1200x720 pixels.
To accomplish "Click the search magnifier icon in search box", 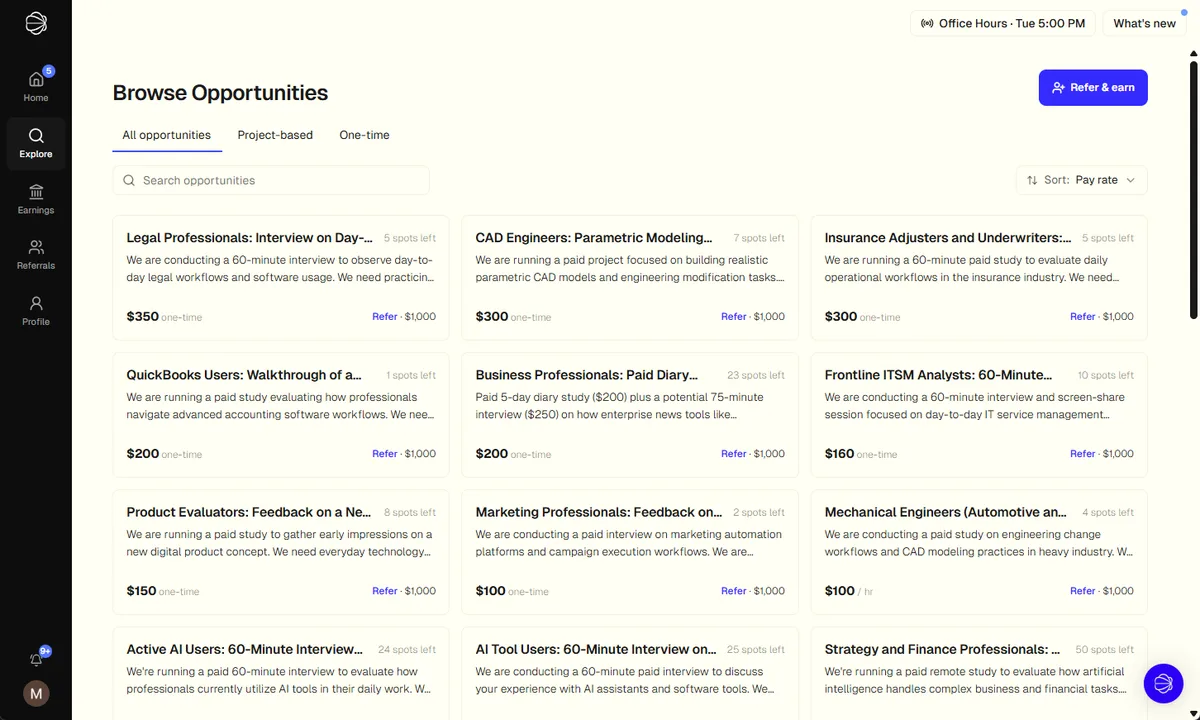I will click(x=129, y=181).
